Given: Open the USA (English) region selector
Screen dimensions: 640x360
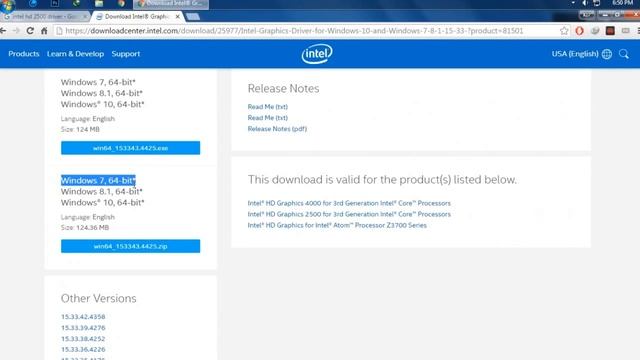Looking at the screenshot, I should point(575,54).
